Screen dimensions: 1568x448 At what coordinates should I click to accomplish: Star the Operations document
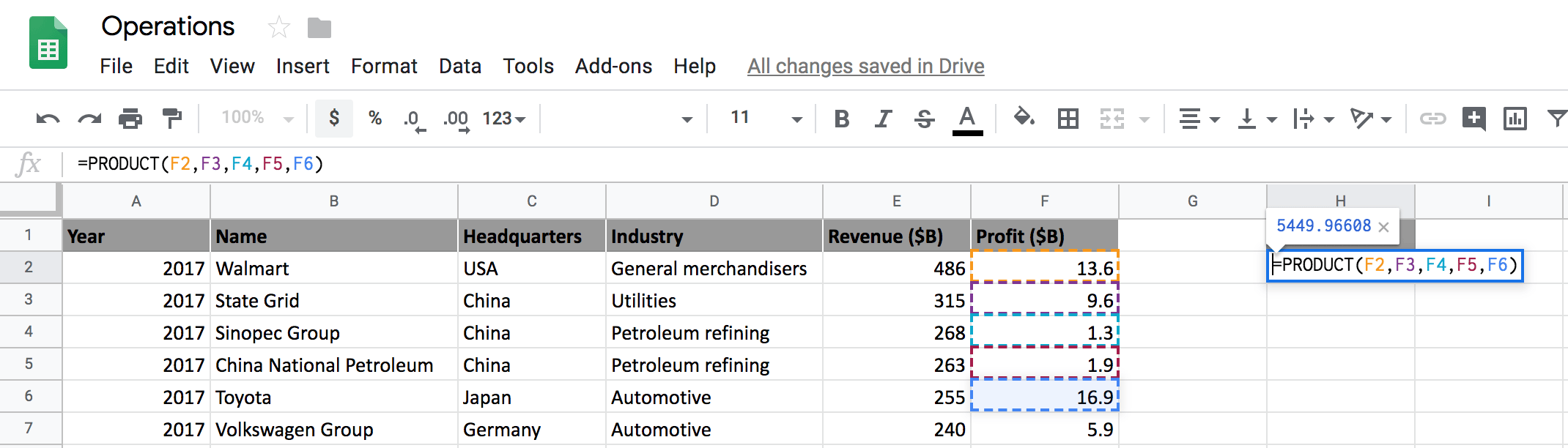click(279, 28)
